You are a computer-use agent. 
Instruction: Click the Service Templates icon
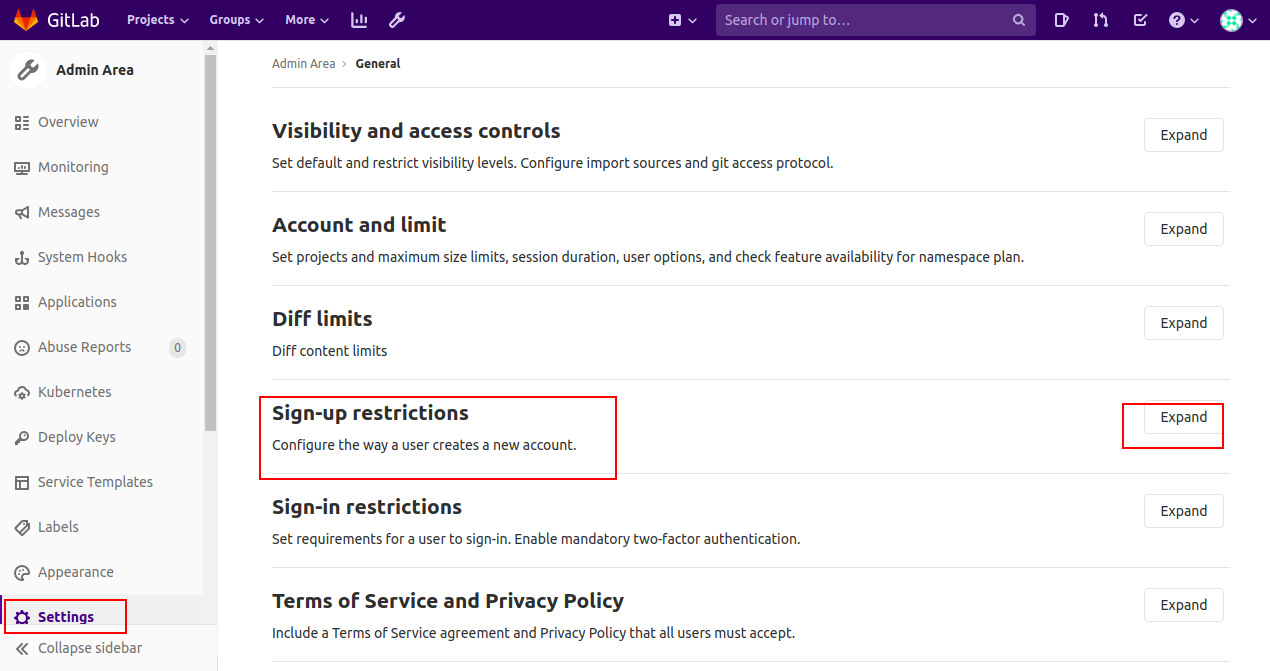(22, 482)
